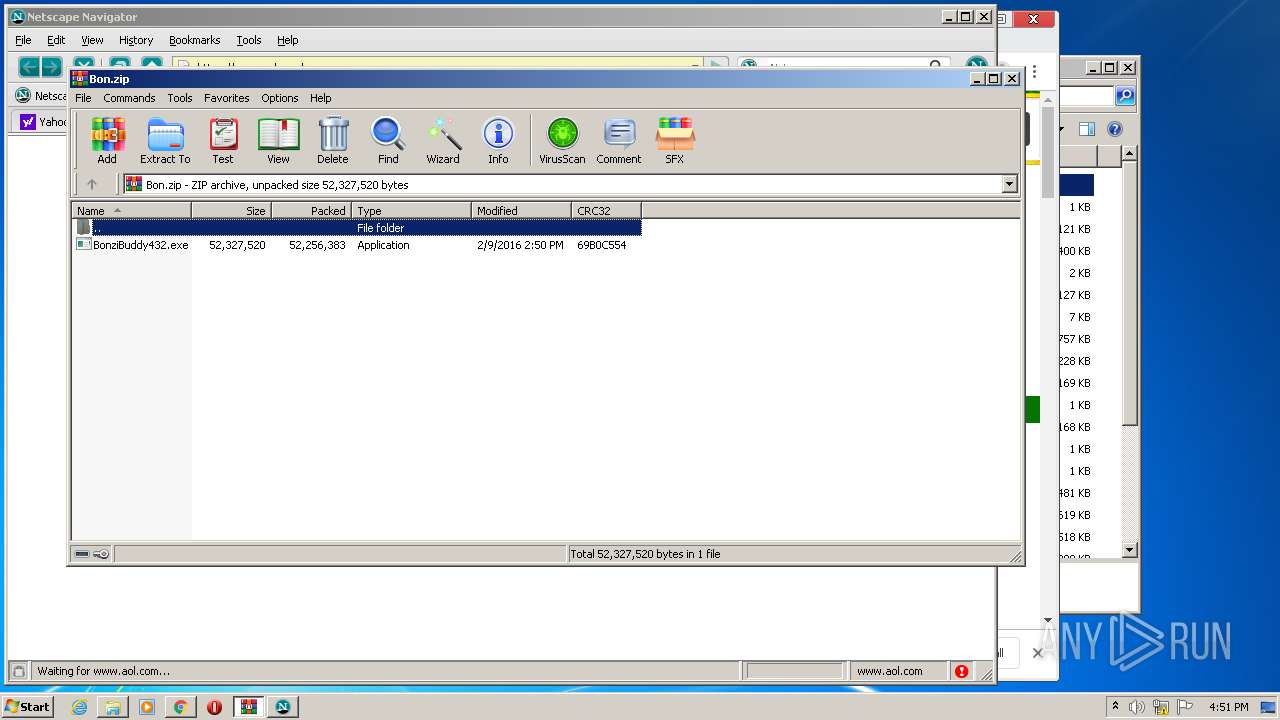
Task: Open WinRAR File menu
Action: pyautogui.click(x=83, y=98)
